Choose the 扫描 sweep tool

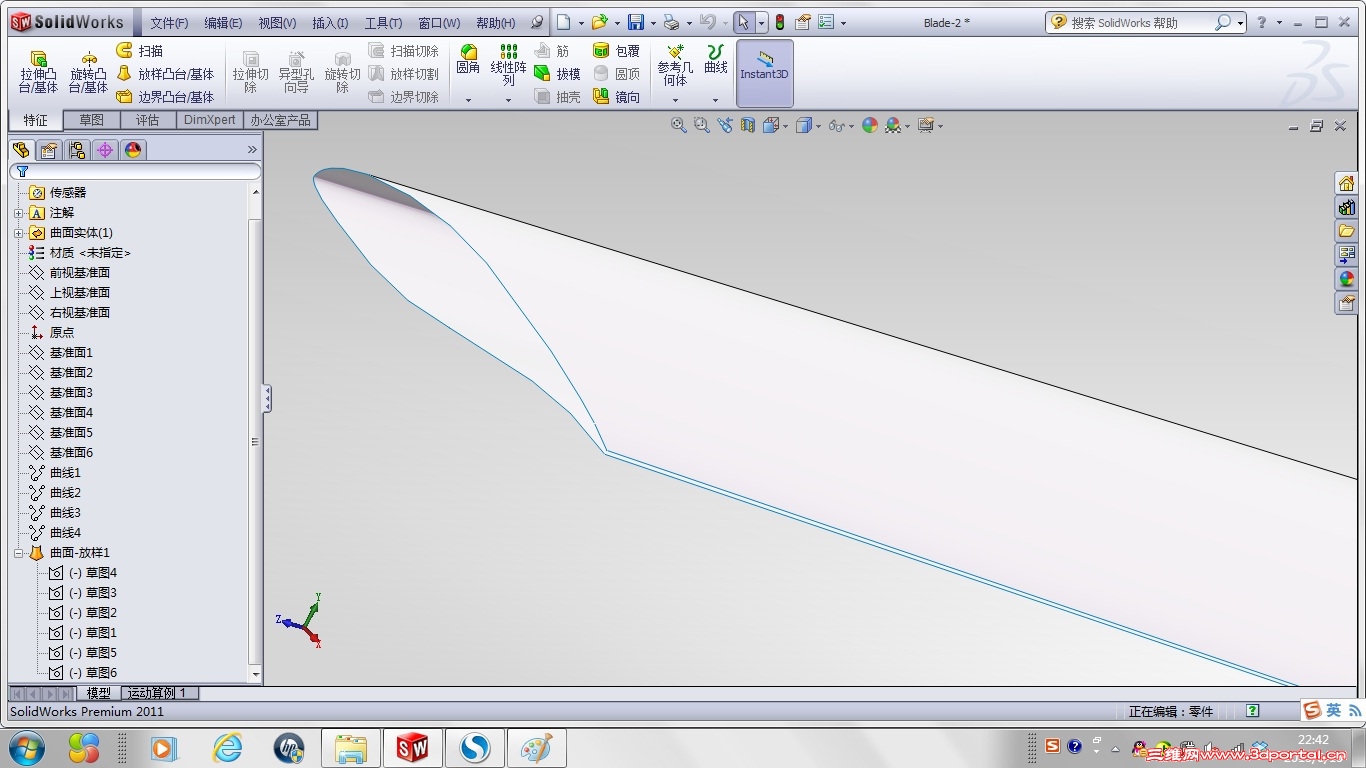(139, 51)
